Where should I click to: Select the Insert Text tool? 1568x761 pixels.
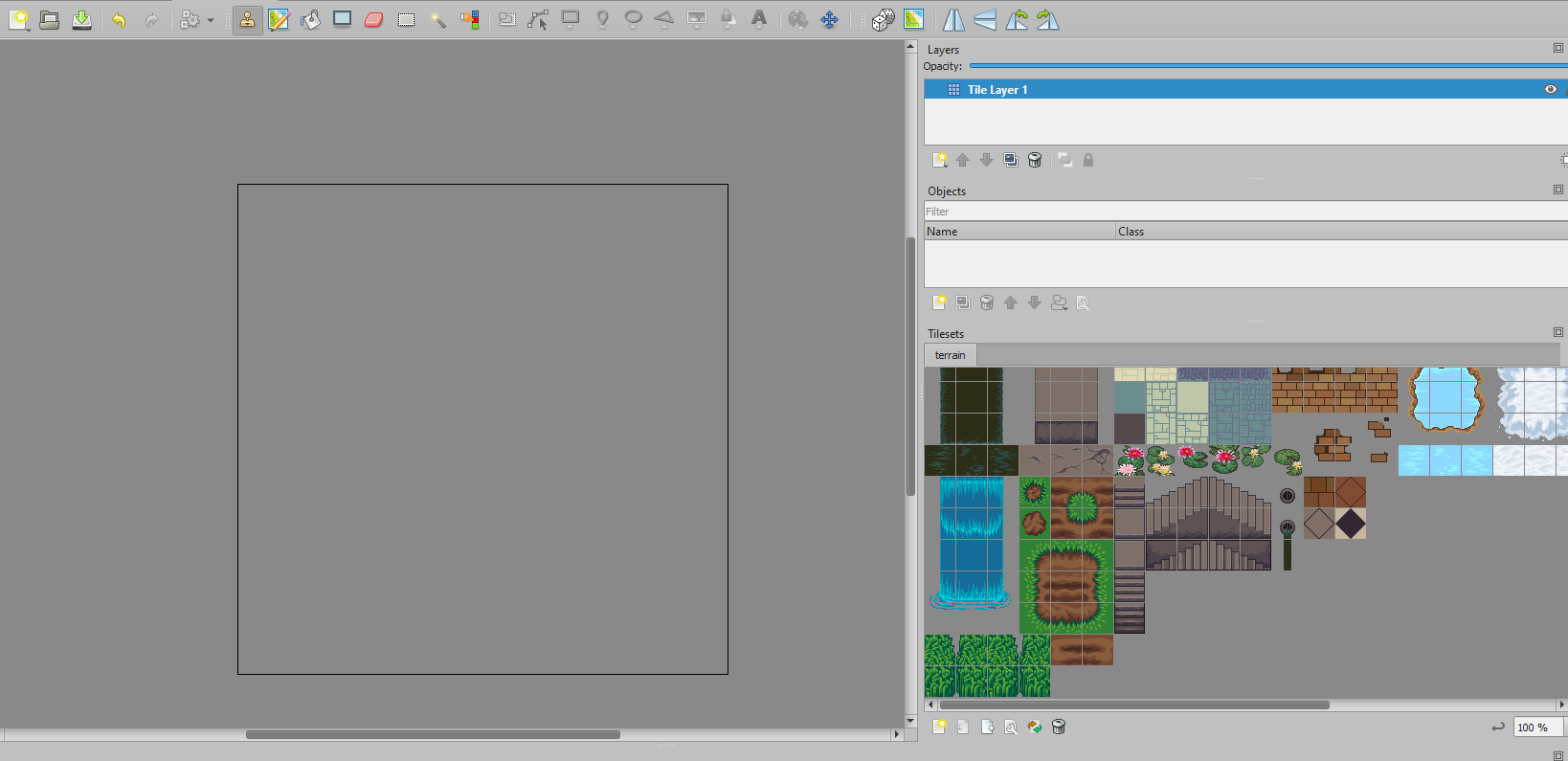(x=759, y=19)
